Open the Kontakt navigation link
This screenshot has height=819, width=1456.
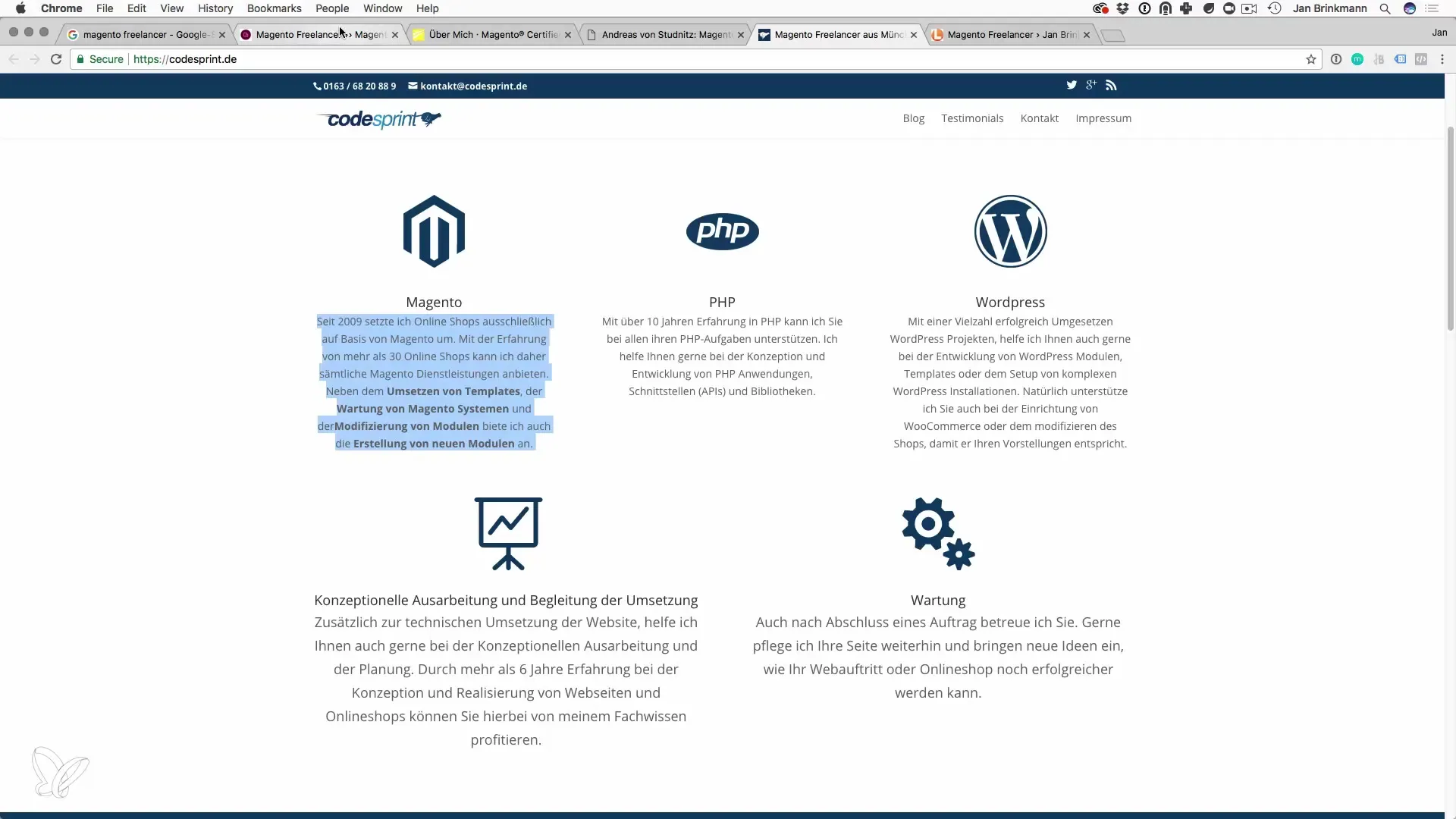pos(1039,118)
